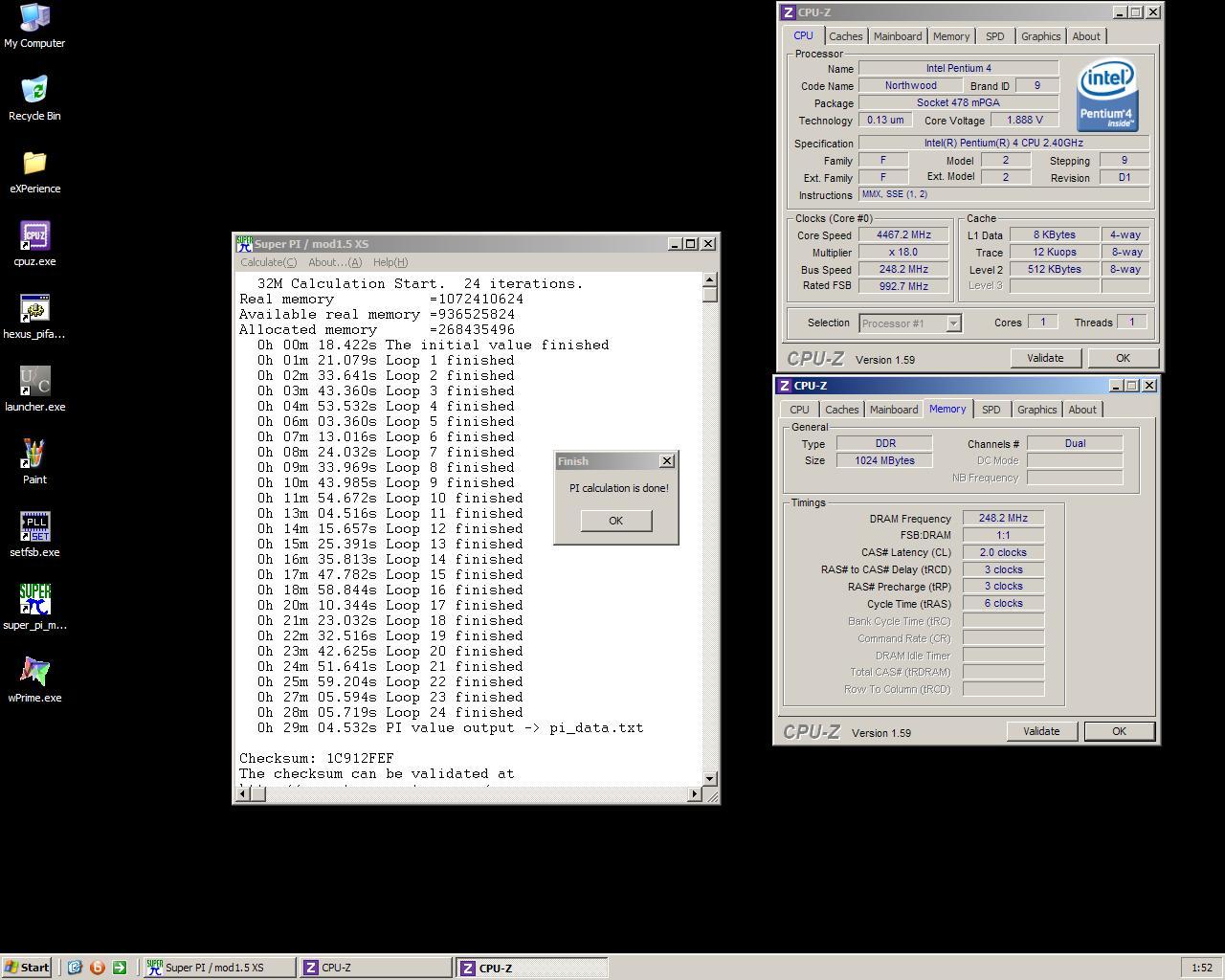Image resolution: width=1225 pixels, height=980 pixels.
Task: Click the Checksum: 1C912FEF line
Action: click(x=317, y=758)
